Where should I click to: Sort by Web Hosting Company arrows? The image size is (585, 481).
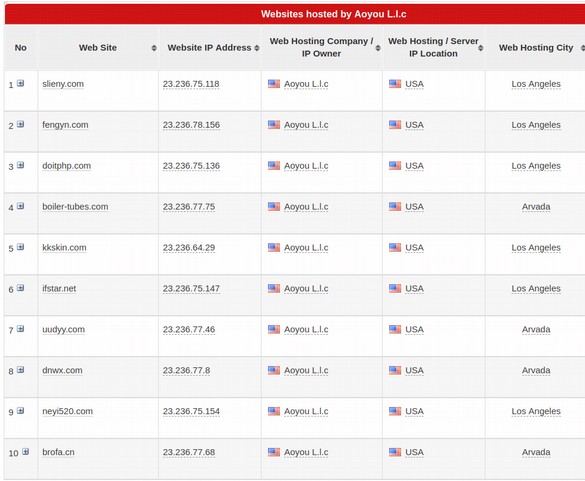click(378, 48)
